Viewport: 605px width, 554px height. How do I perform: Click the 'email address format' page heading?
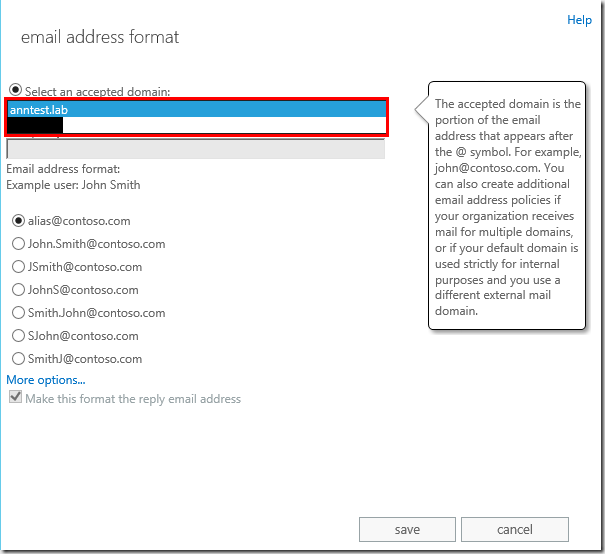pos(100,38)
